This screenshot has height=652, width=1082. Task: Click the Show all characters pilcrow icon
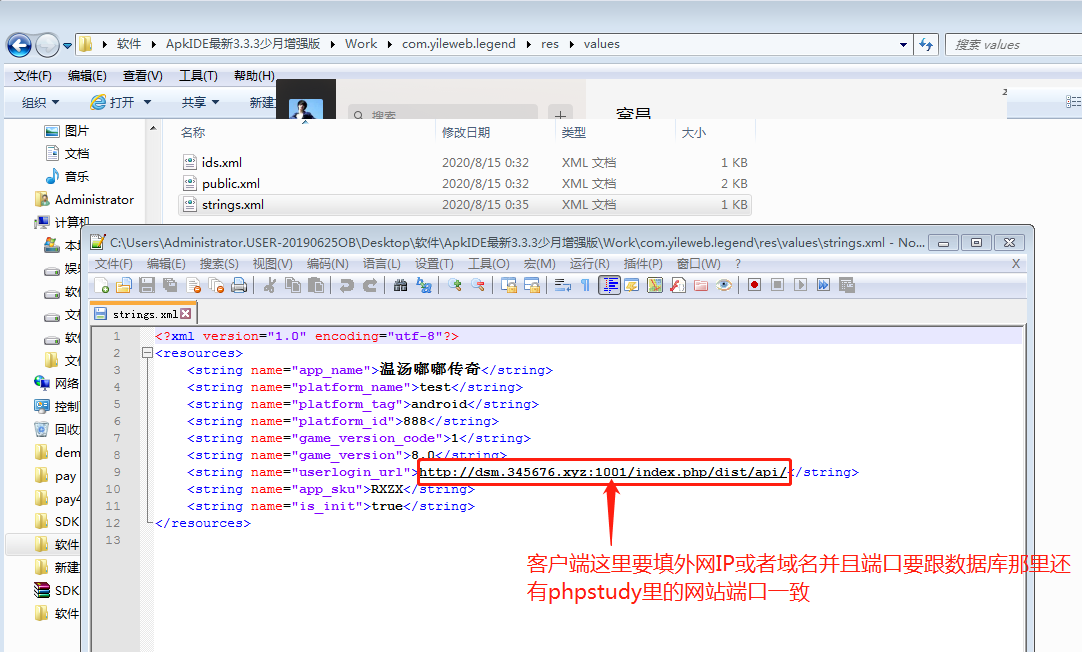pos(586,285)
